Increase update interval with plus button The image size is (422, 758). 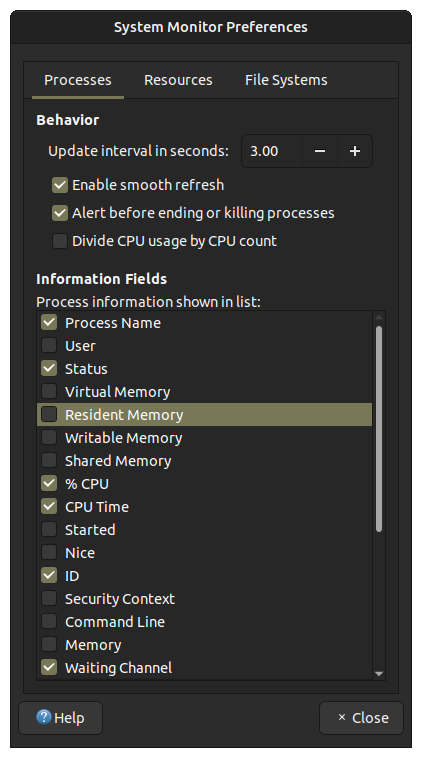point(355,151)
